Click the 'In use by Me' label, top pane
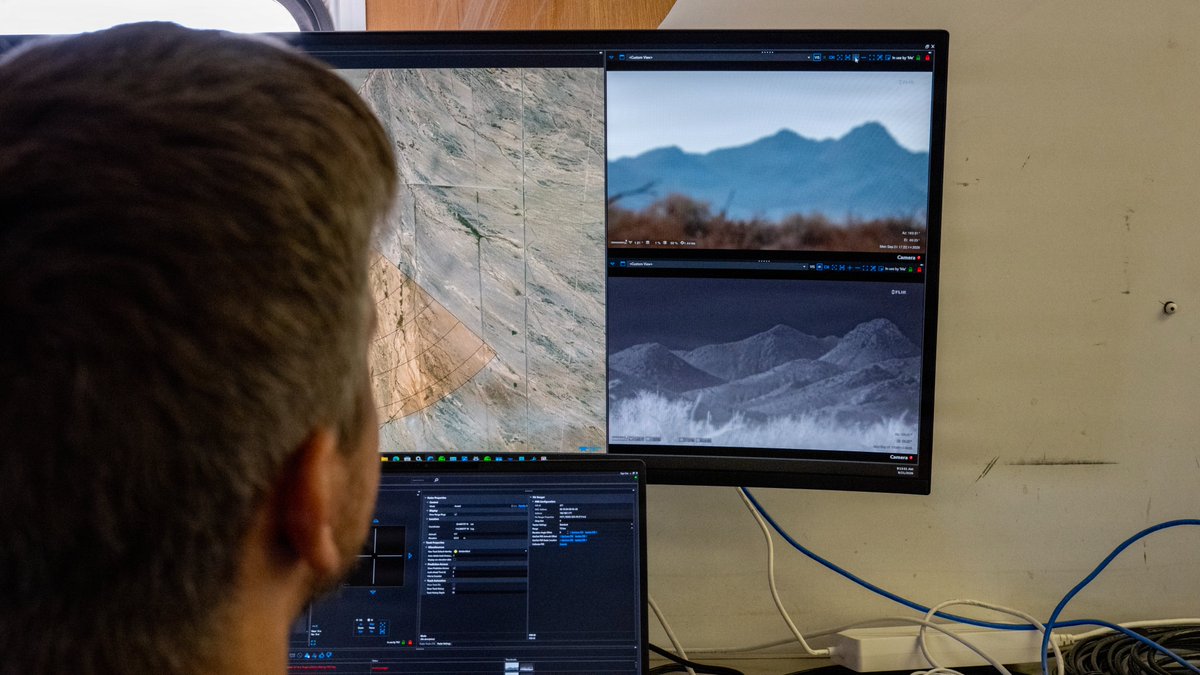The width and height of the screenshot is (1200, 675). coord(903,58)
